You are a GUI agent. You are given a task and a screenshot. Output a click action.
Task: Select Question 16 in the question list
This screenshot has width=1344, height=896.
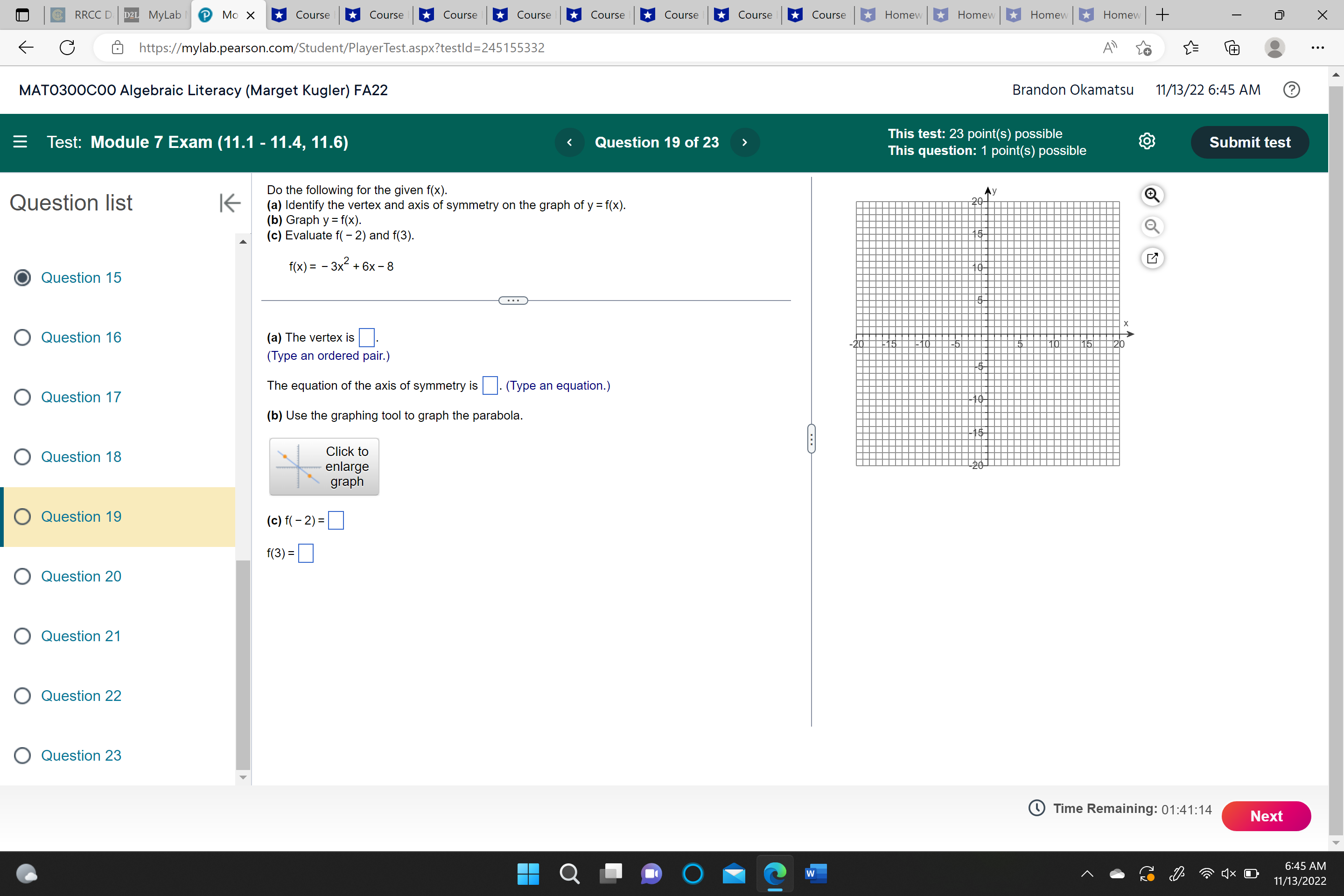coord(81,337)
